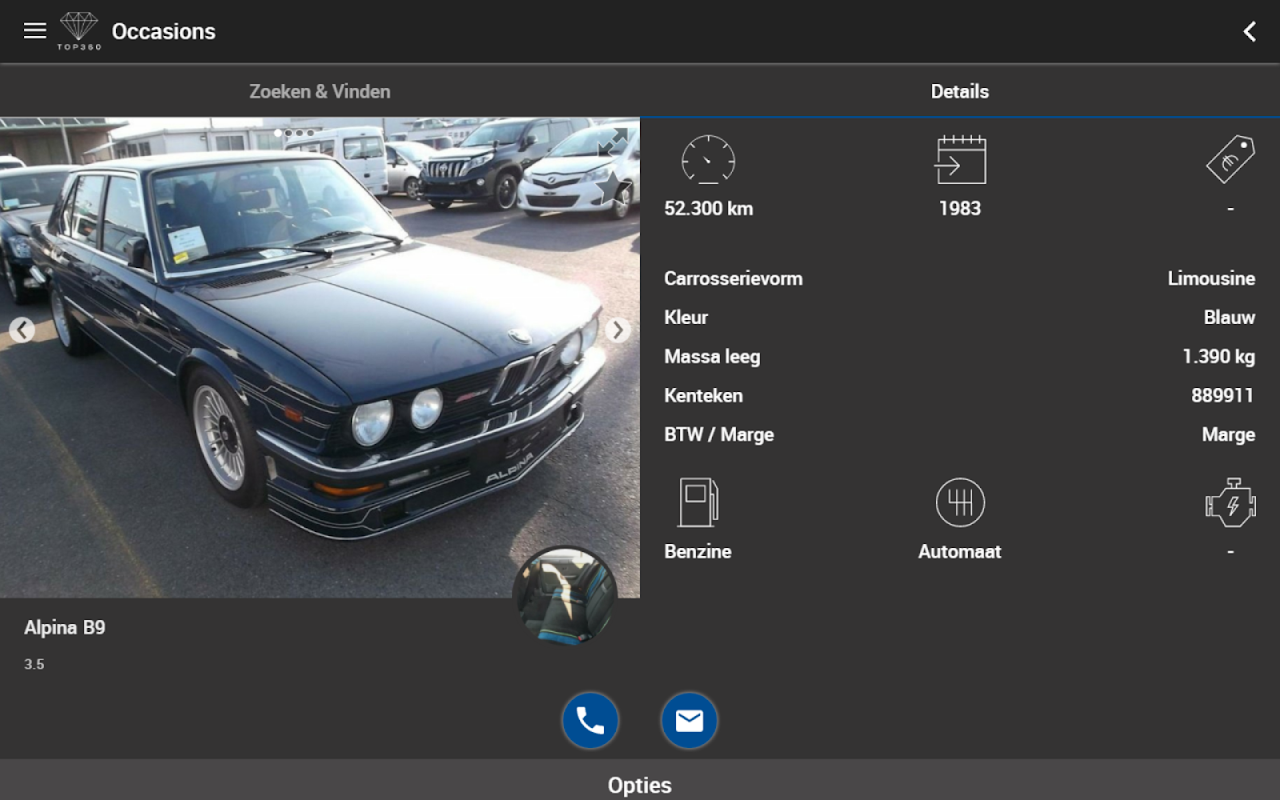Email the dealer with the envelope button

tap(689, 721)
